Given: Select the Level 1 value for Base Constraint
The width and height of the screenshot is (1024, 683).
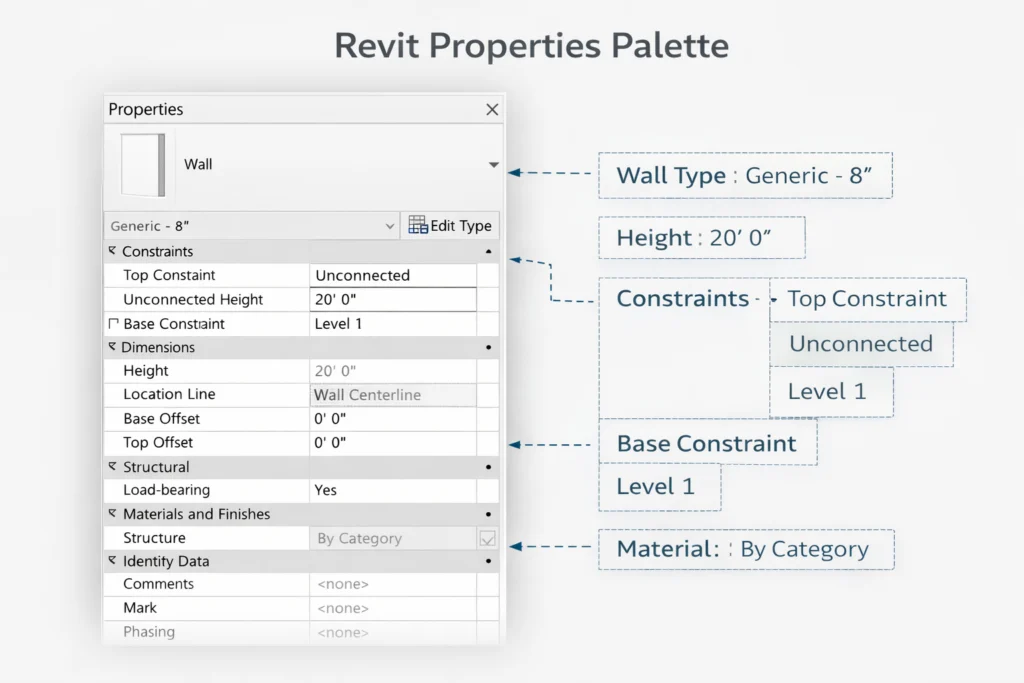Looking at the screenshot, I should pyautogui.click(x=392, y=323).
